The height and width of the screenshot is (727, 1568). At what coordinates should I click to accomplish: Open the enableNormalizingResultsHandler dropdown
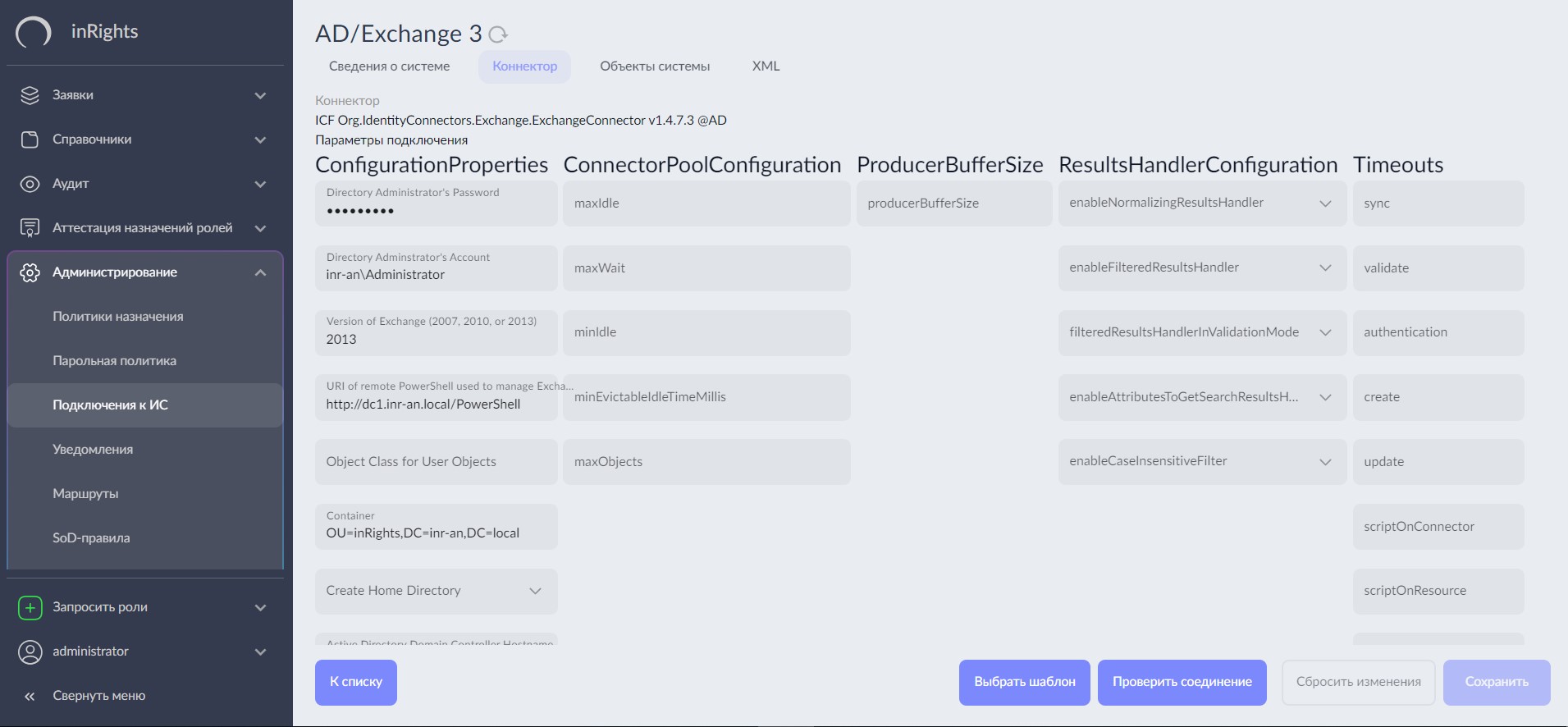click(1325, 203)
